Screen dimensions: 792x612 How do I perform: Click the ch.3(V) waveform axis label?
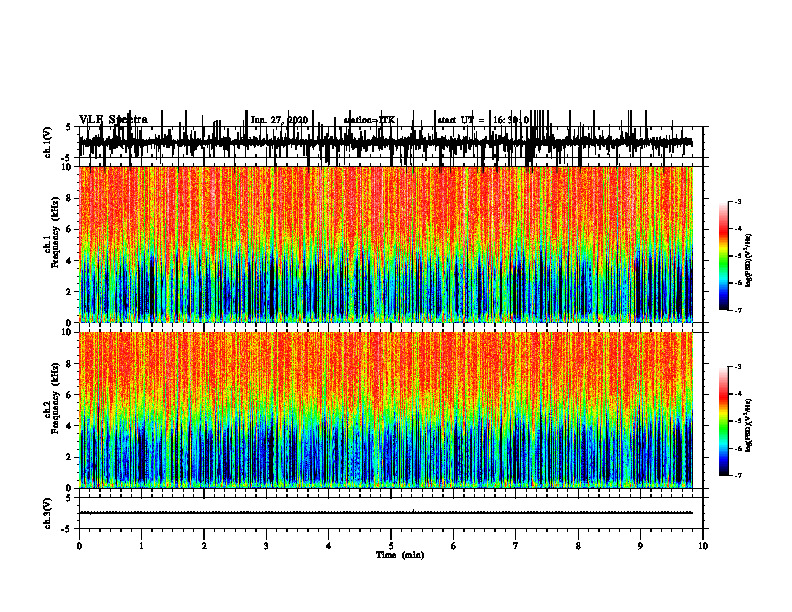[x=47, y=513]
